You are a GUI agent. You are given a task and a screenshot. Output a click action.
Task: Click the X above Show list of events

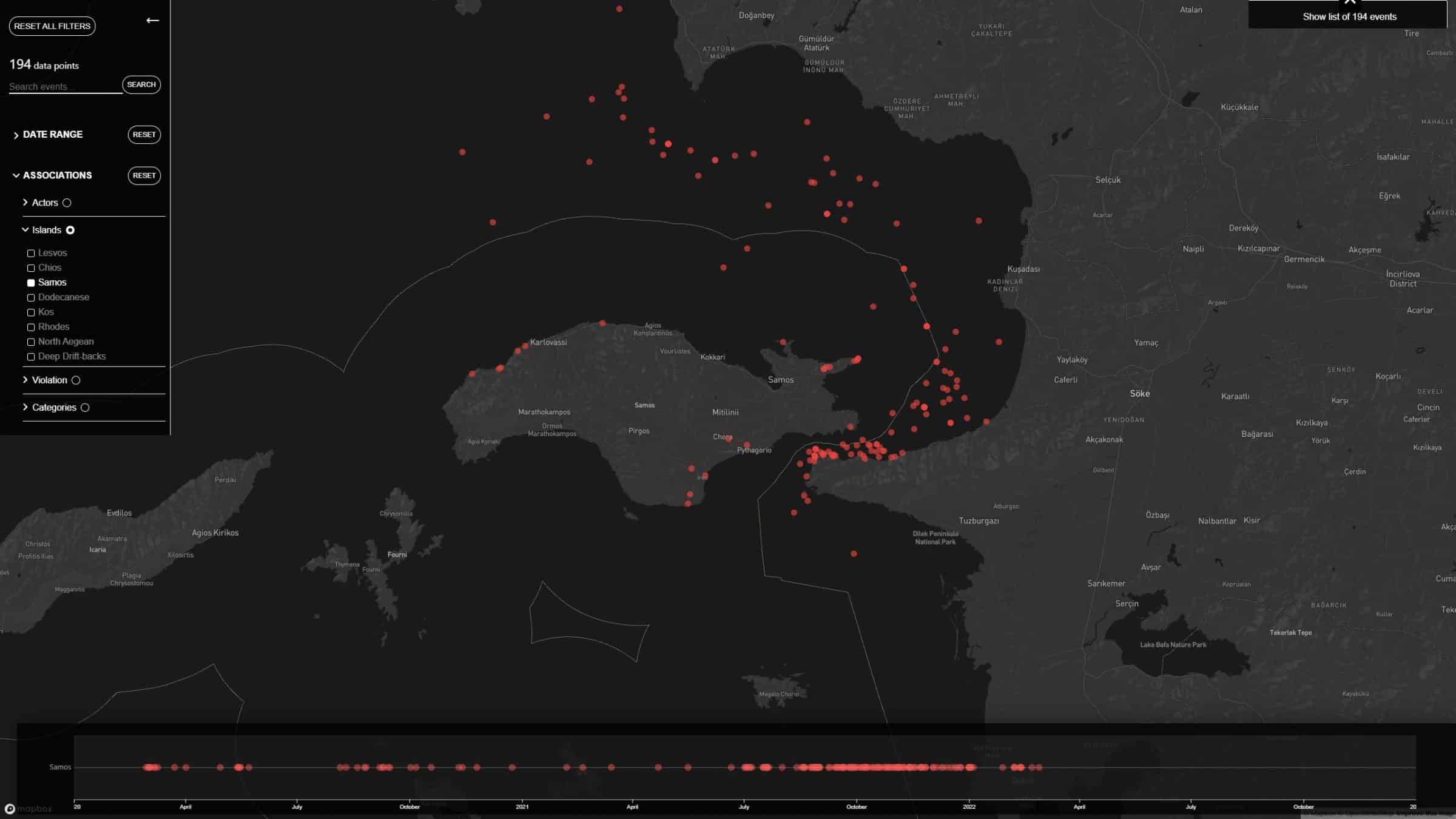[1350, 2]
